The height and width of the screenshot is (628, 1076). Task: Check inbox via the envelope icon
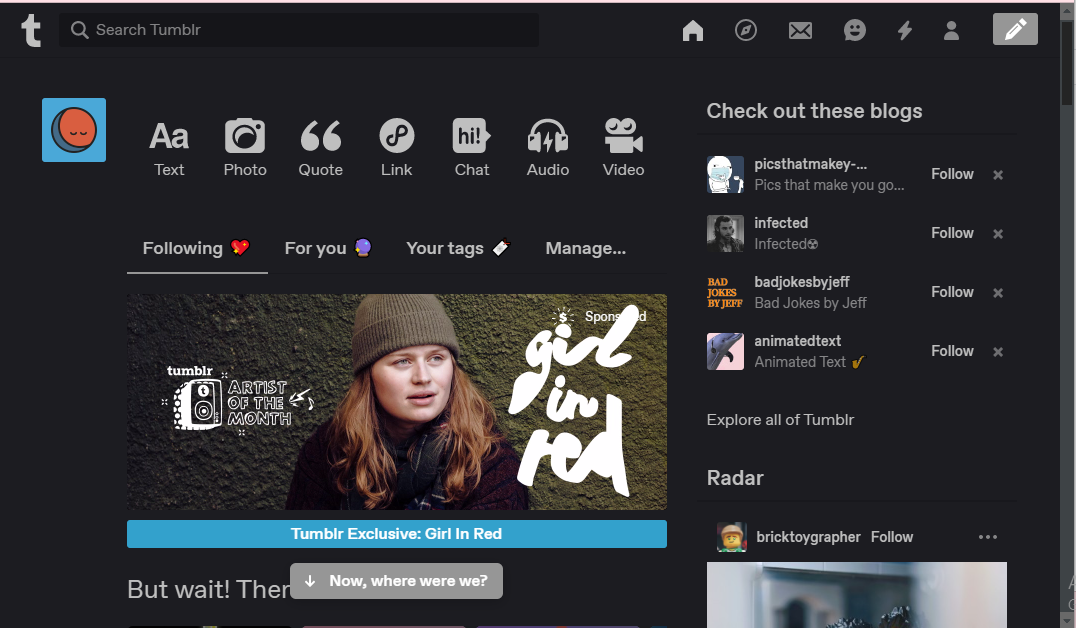[x=800, y=30]
